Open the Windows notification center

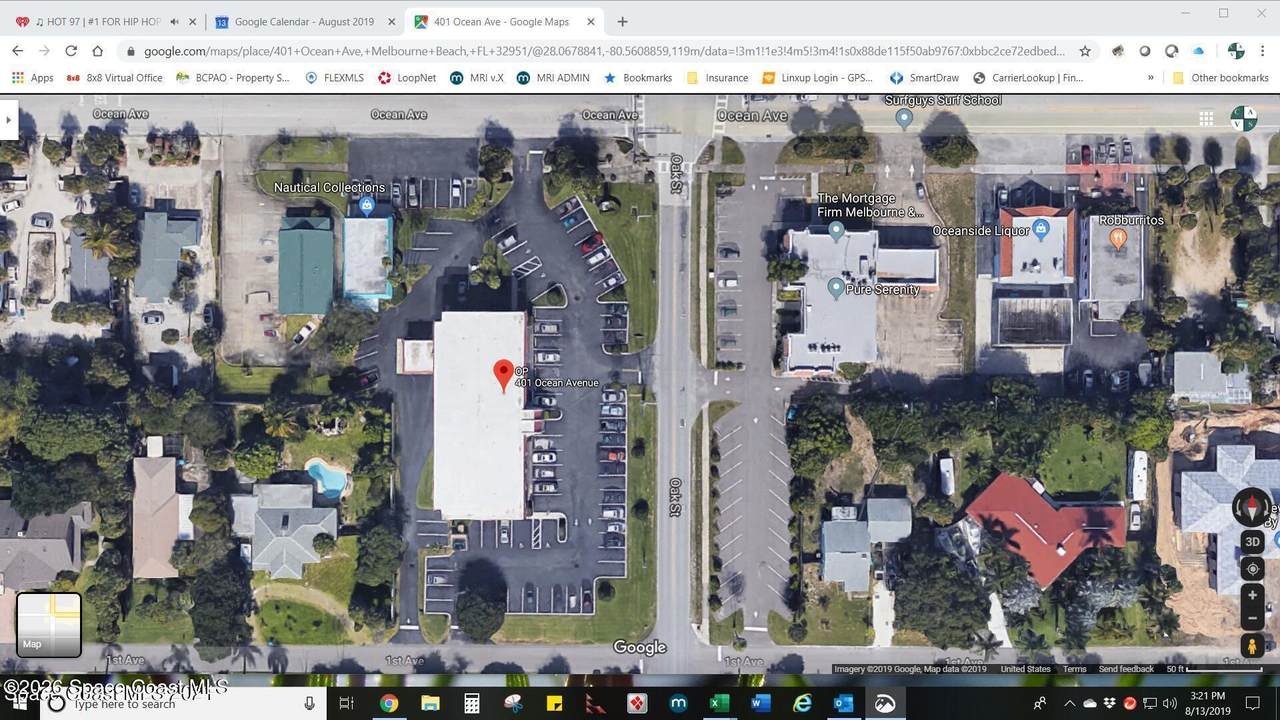pos(1253,704)
